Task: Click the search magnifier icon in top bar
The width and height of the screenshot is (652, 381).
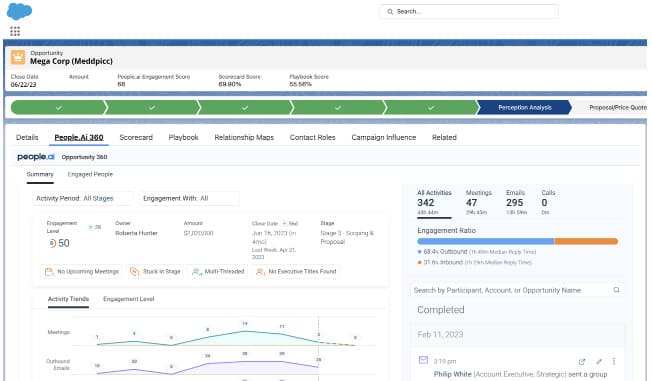Action: click(390, 12)
